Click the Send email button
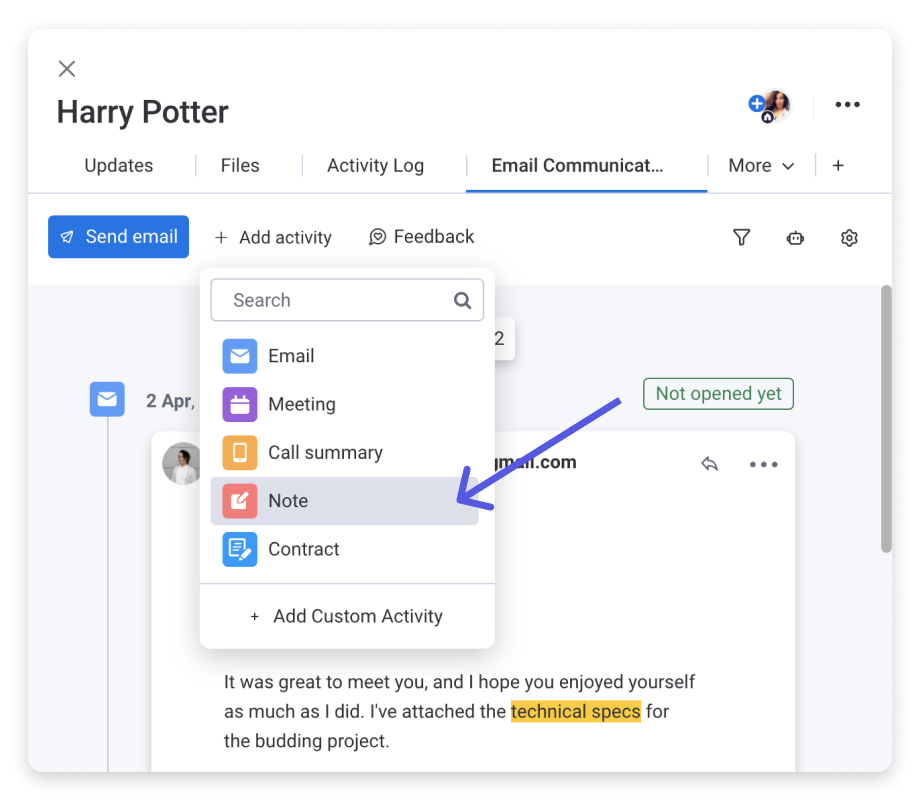Viewport: 919px width, 800px height. pyautogui.click(x=118, y=237)
